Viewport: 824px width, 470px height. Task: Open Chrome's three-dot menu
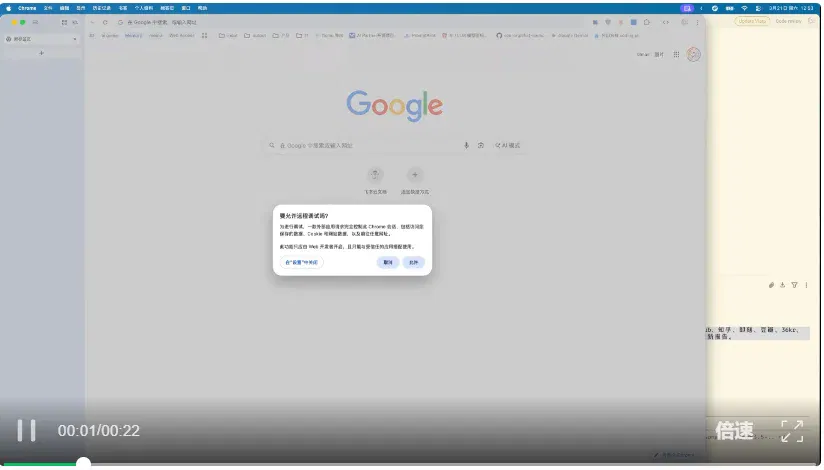pos(697,23)
